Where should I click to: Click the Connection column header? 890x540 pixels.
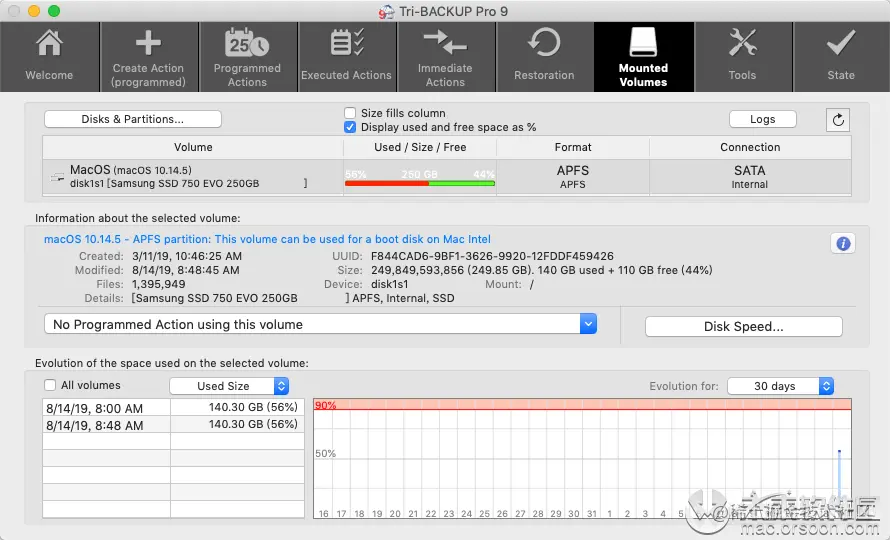(x=750, y=147)
